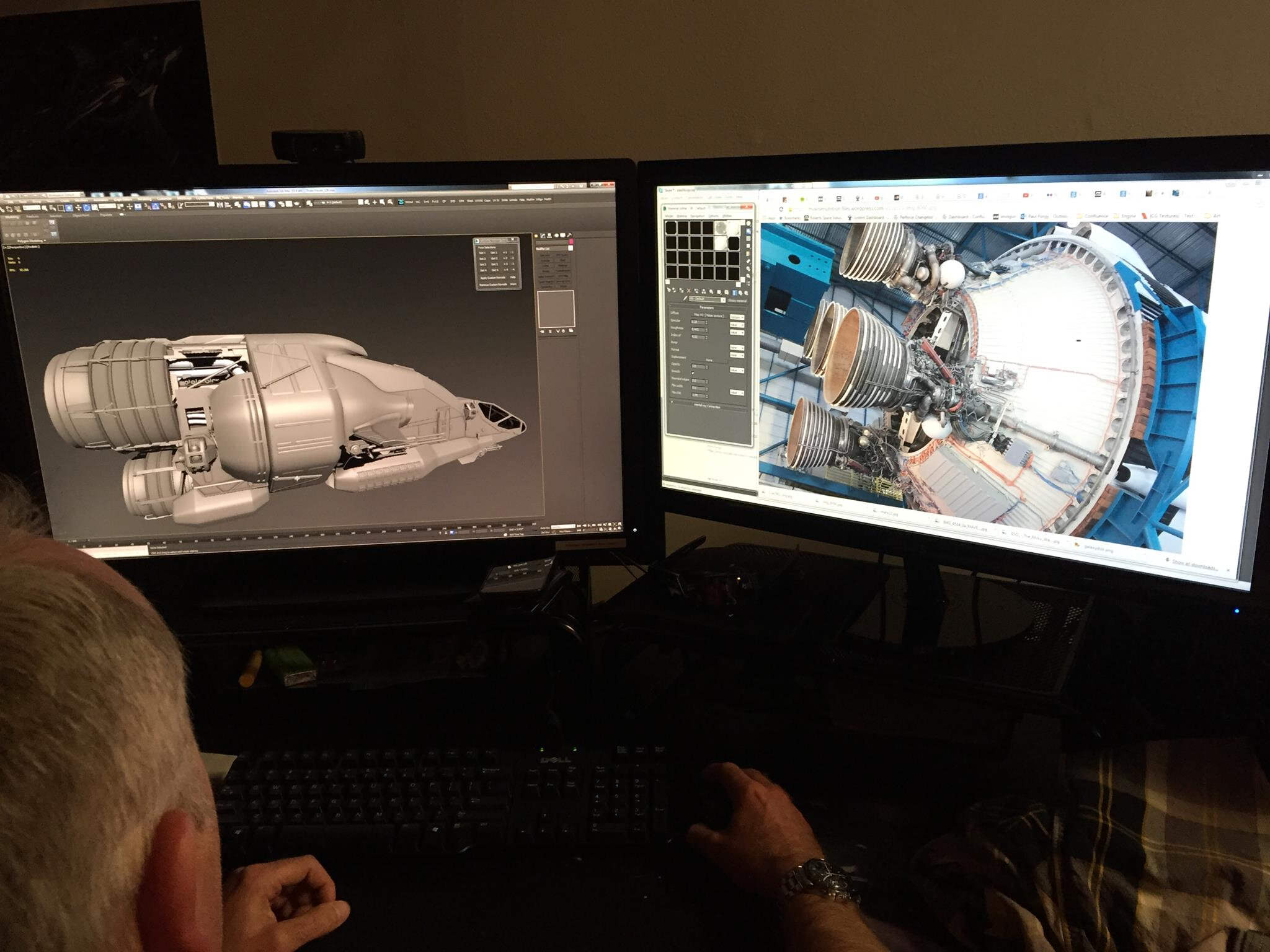Open the material name dropdown in Material Editor
This screenshot has width=1270, height=952.
point(723,300)
